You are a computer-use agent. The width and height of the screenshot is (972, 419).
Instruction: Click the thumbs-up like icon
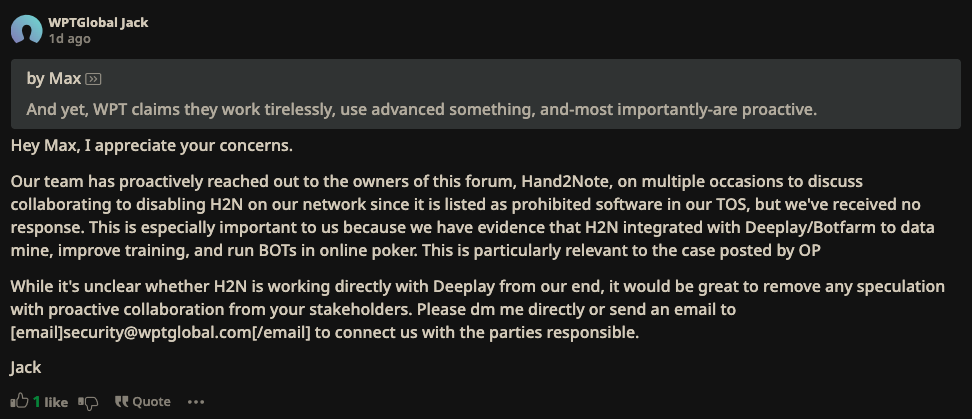(19, 401)
